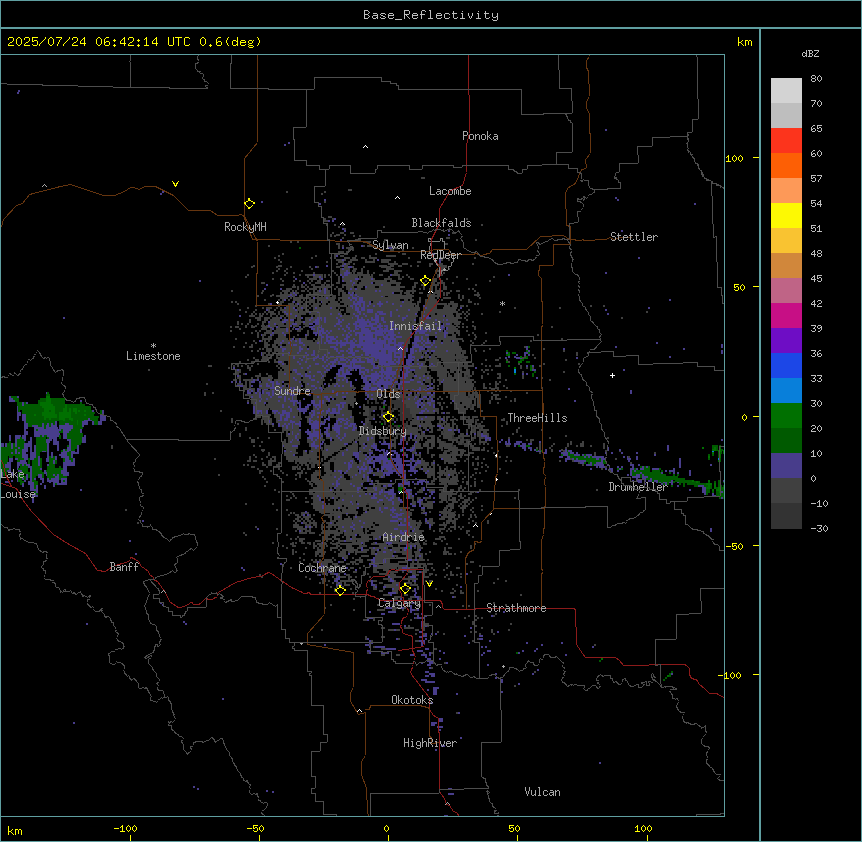This screenshot has height=842, width=862.
Task: Click the yellow diamond marker beside RockyMH
Action: coord(250,204)
